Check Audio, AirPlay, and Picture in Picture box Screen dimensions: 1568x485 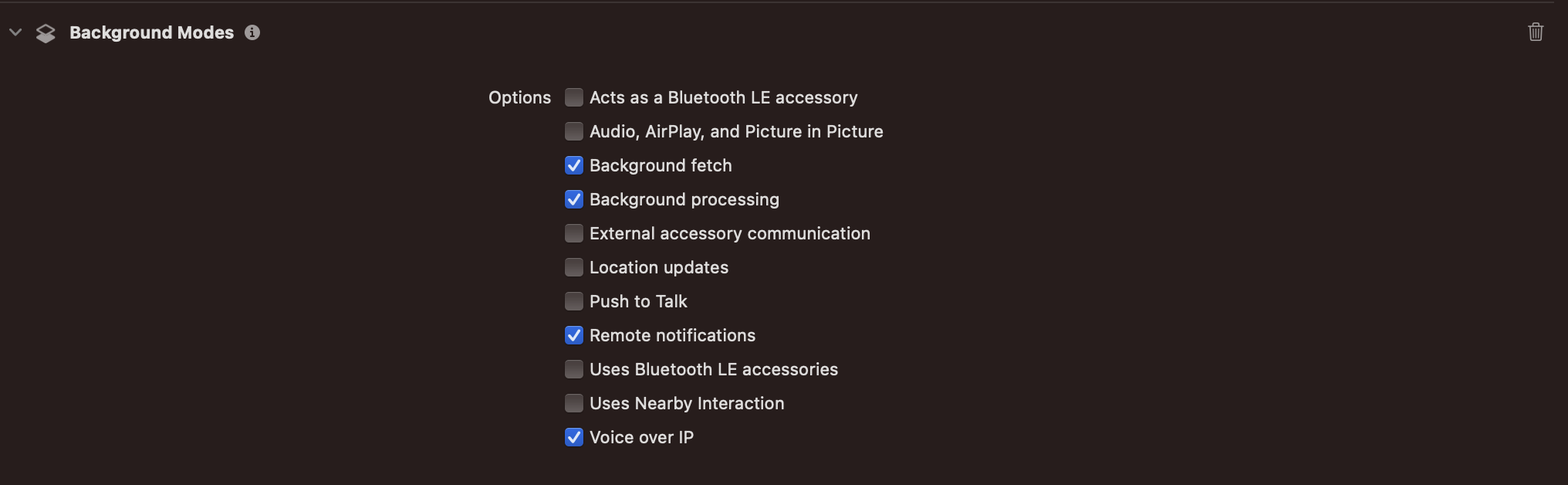click(x=574, y=131)
